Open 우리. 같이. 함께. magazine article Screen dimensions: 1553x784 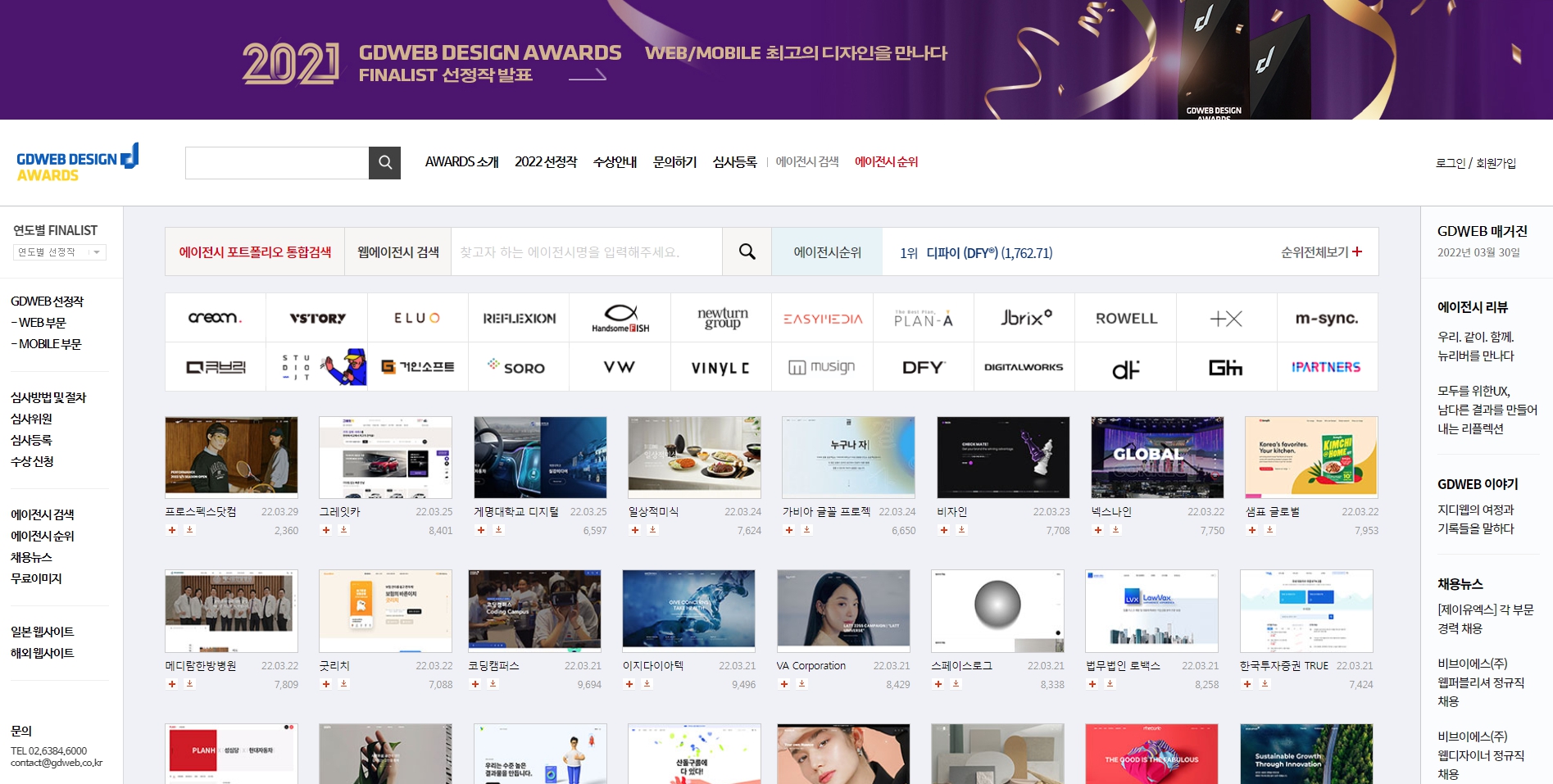(x=1476, y=346)
